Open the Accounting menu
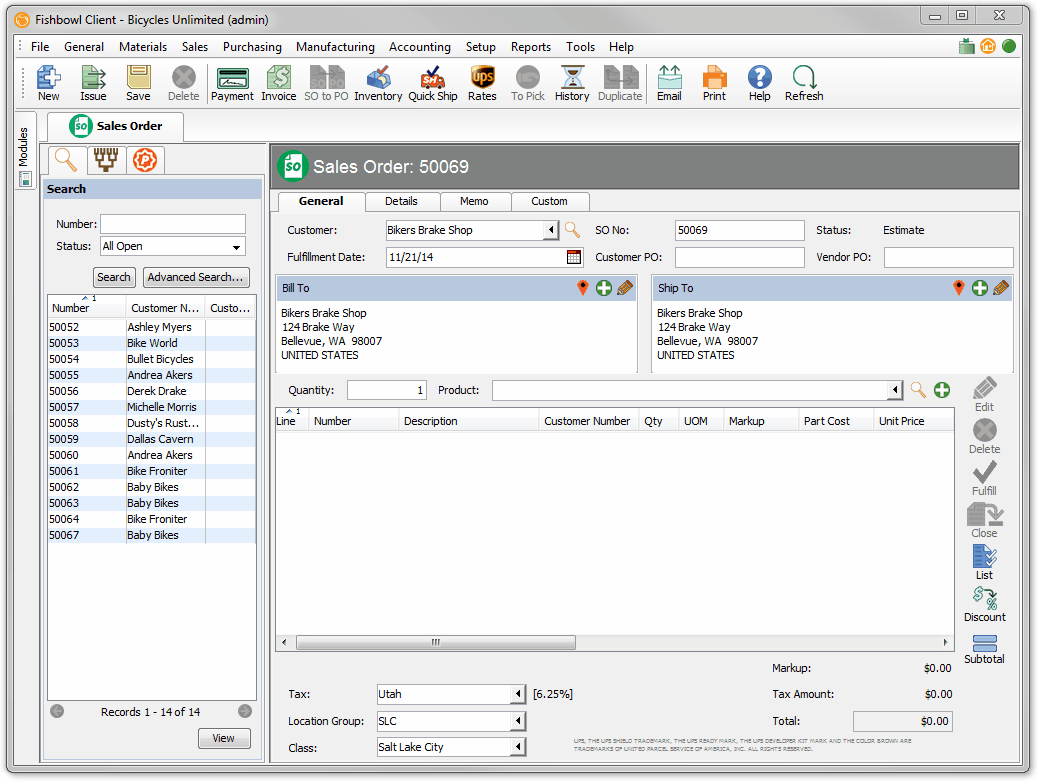This screenshot has height=783, width=1038. [420, 46]
